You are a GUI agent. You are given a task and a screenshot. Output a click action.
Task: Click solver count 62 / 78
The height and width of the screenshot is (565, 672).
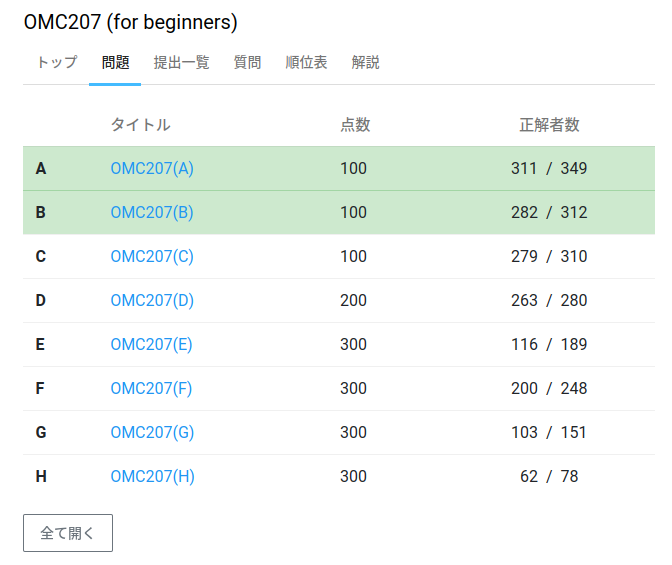549,476
